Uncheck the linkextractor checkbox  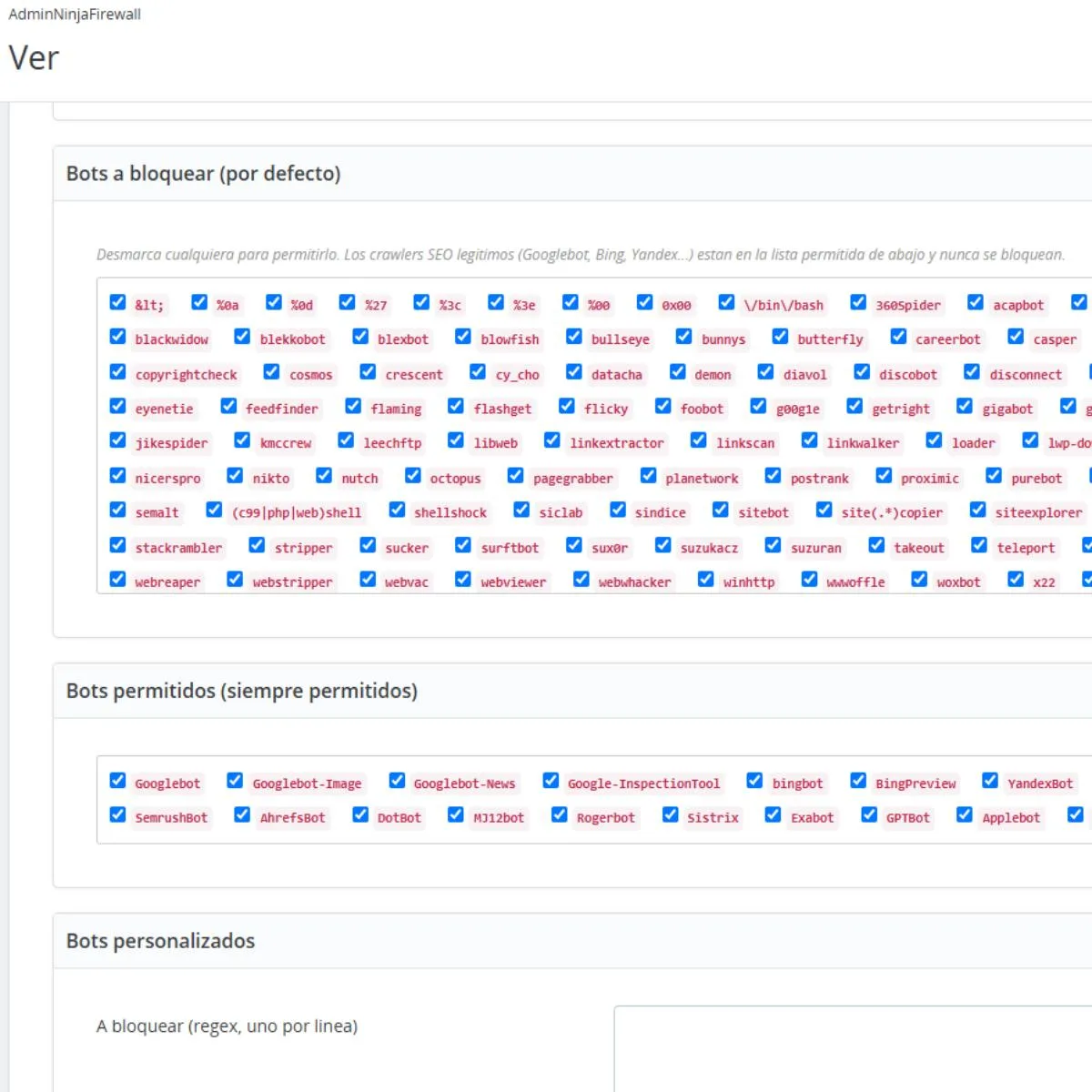pyautogui.click(x=552, y=440)
